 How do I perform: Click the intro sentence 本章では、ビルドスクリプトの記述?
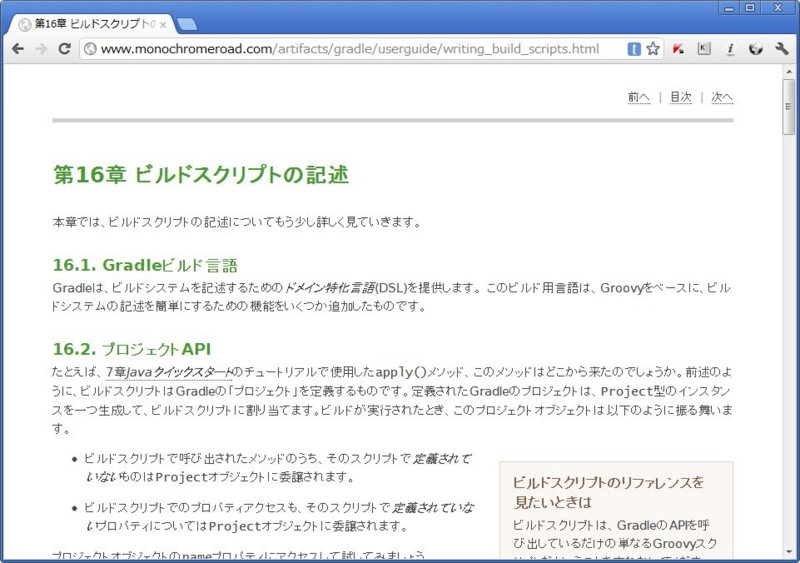[237, 222]
